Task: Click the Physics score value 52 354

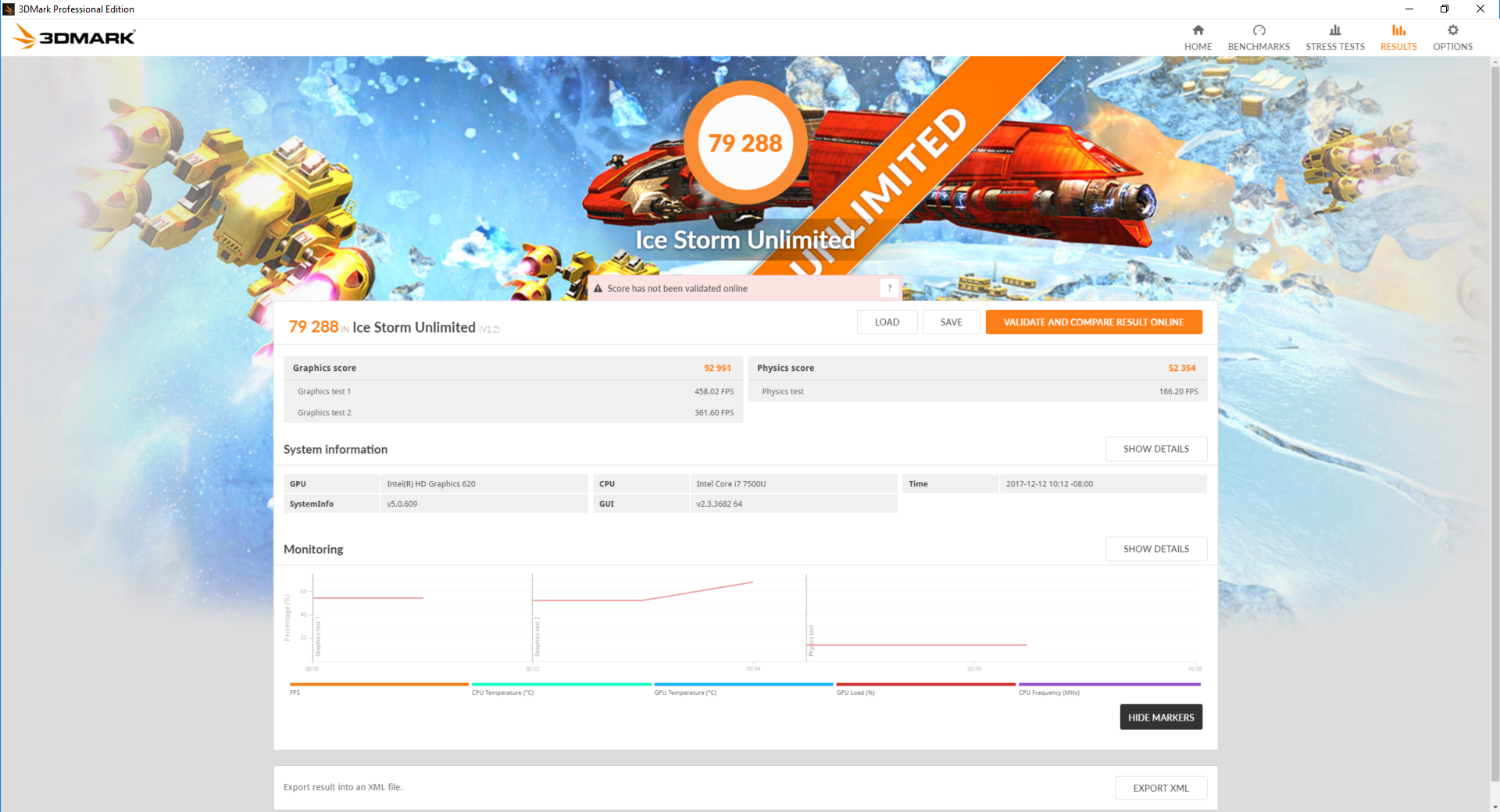Action: click(x=1182, y=368)
